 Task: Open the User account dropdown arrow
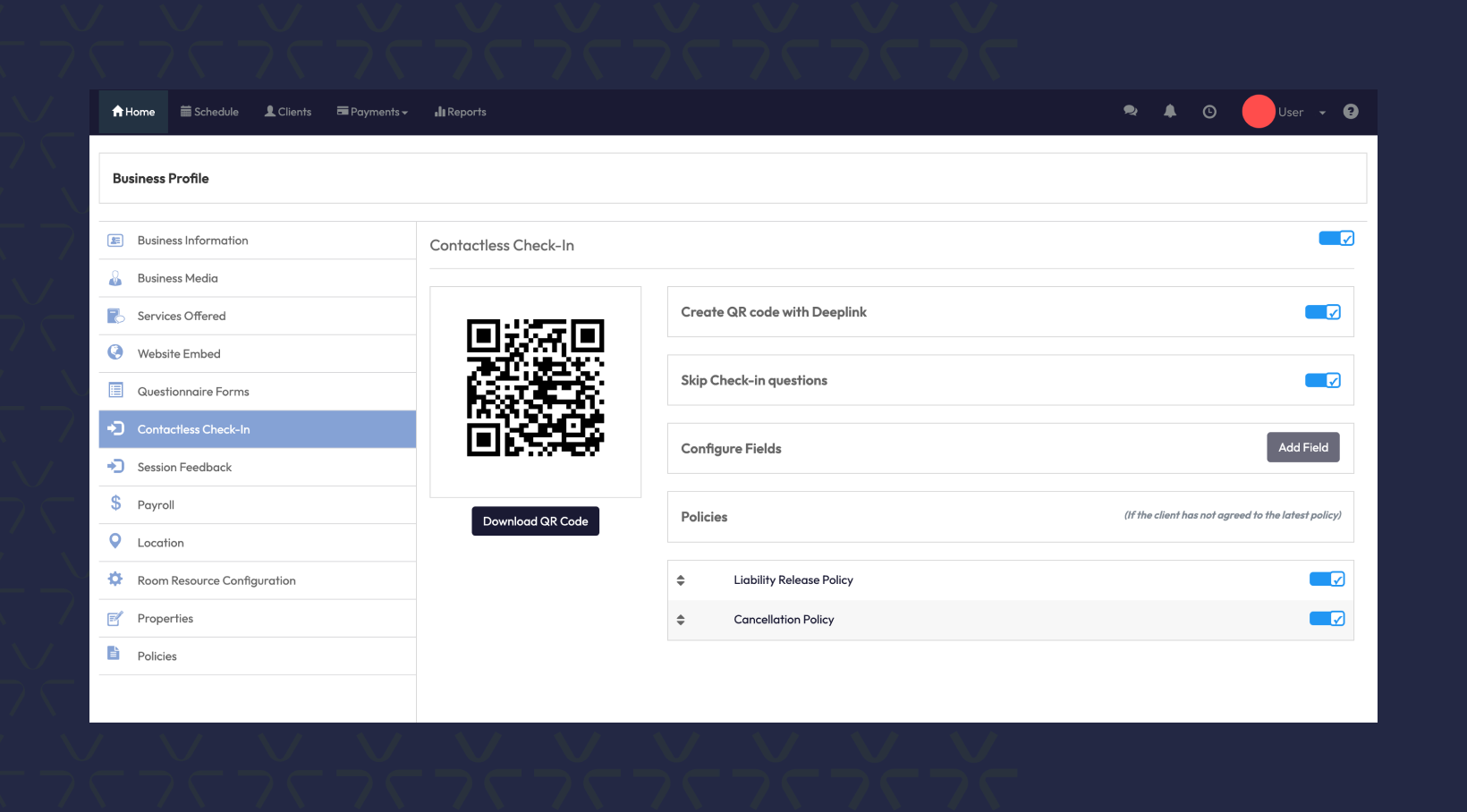1322,113
